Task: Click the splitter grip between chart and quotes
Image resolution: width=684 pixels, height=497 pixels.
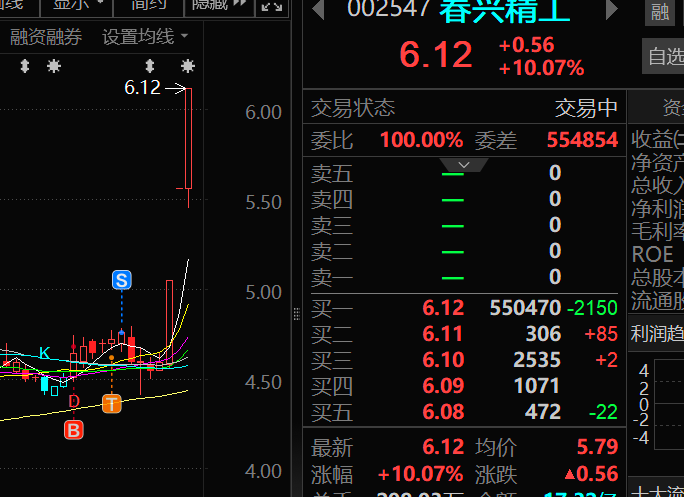Action: [297, 314]
